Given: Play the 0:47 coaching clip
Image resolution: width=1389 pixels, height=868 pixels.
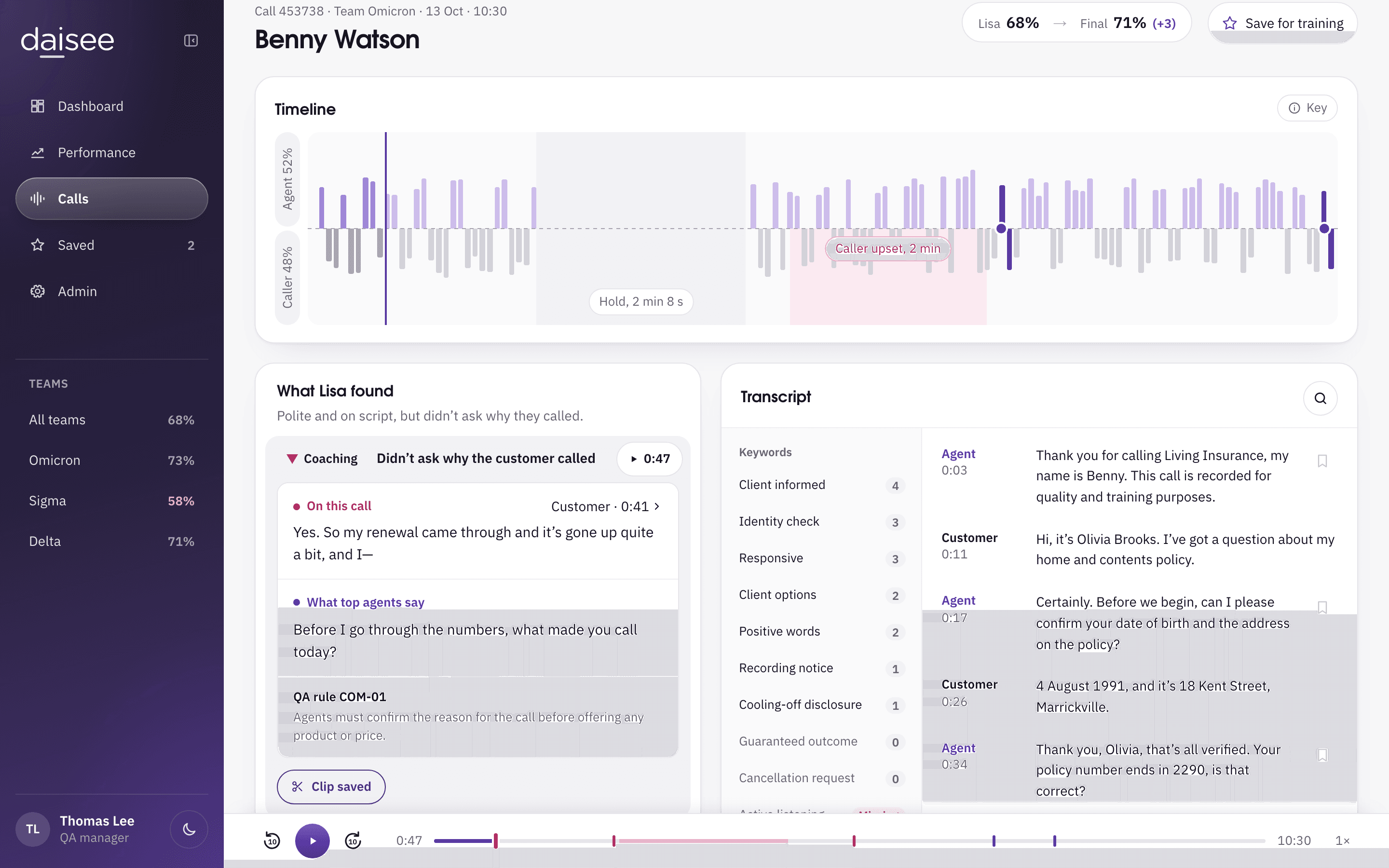Looking at the screenshot, I should pyautogui.click(x=650, y=459).
